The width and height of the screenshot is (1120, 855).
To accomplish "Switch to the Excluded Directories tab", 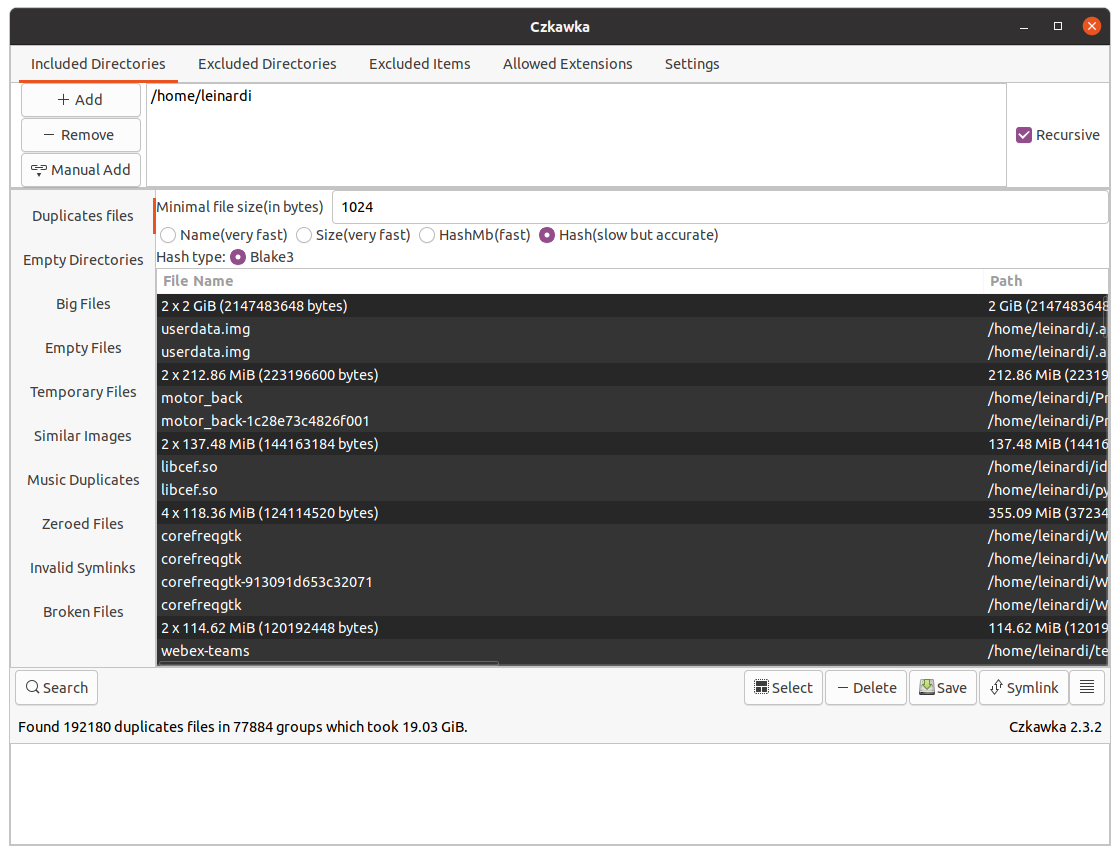I will 267,63.
